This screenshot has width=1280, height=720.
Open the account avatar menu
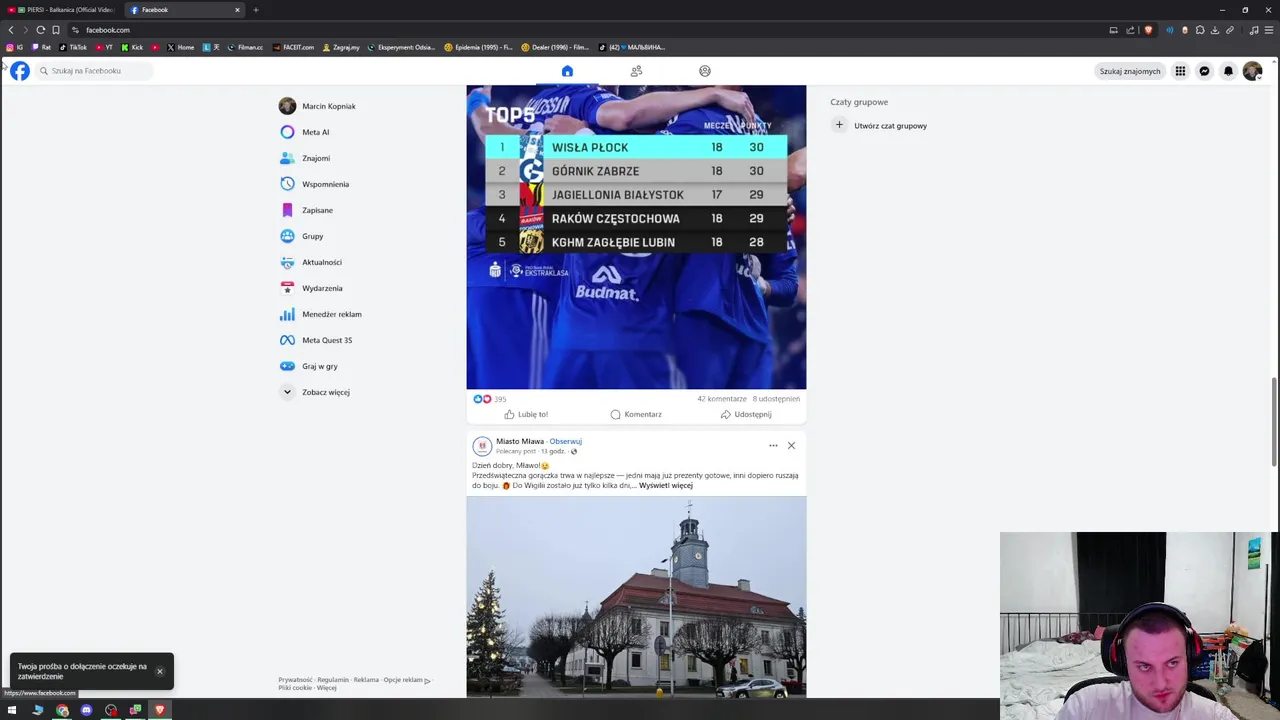(1252, 71)
